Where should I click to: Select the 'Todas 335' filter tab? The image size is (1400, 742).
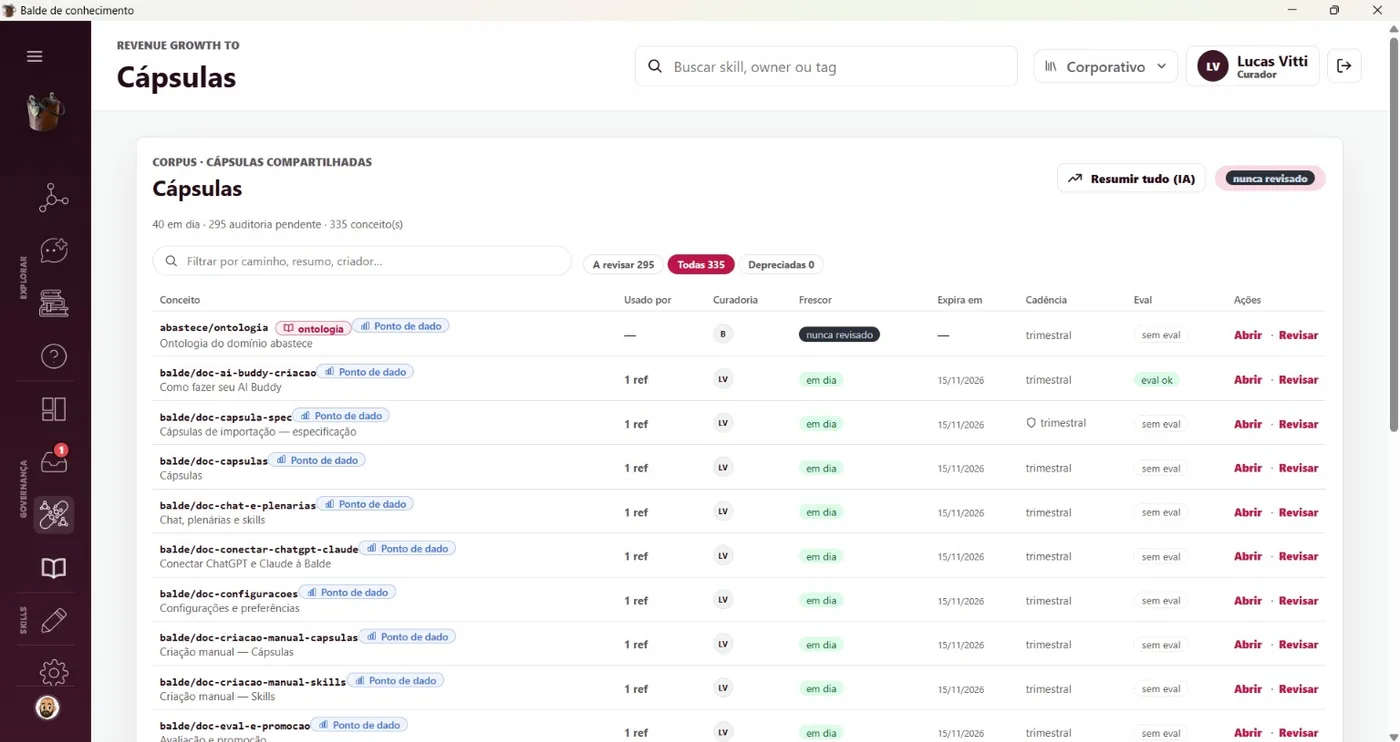tap(701, 265)
